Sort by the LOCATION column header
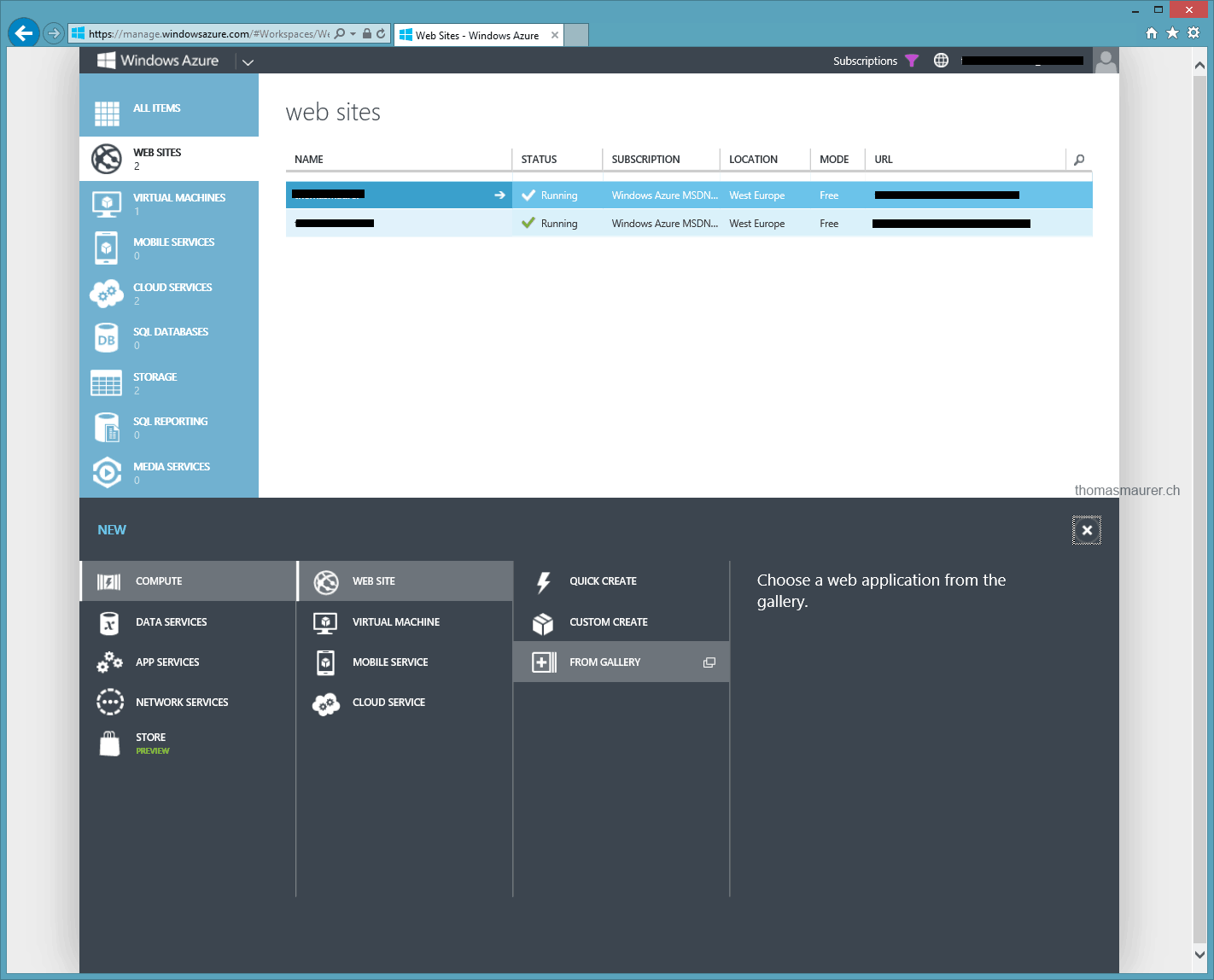The height and width of the screenshot is (980, 1214). [x=753, y=160]
